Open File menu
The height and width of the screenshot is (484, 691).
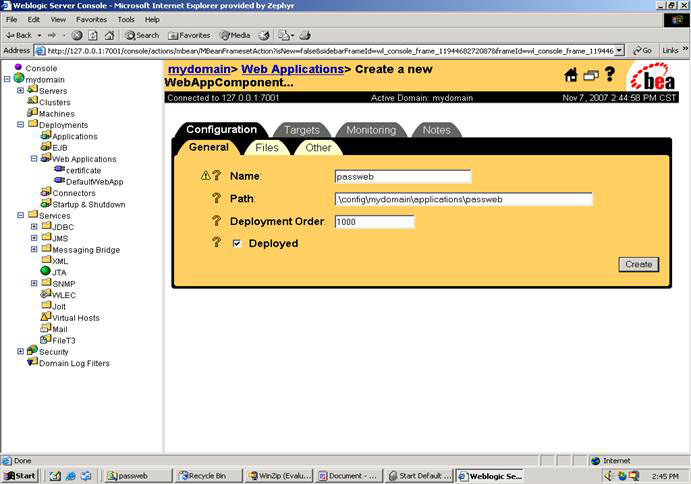11,19
